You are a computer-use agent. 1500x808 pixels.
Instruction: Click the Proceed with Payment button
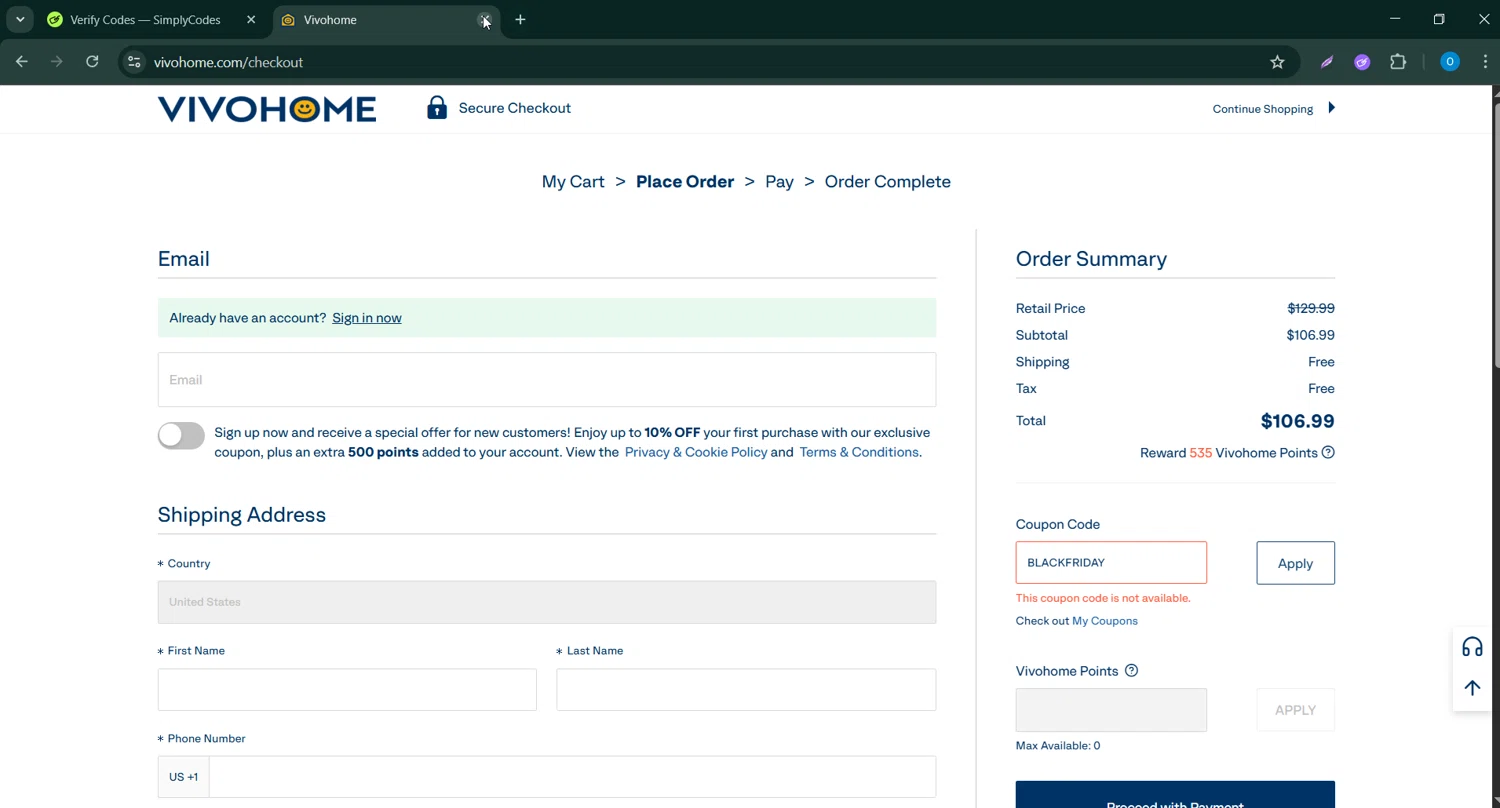[1175, 795]
